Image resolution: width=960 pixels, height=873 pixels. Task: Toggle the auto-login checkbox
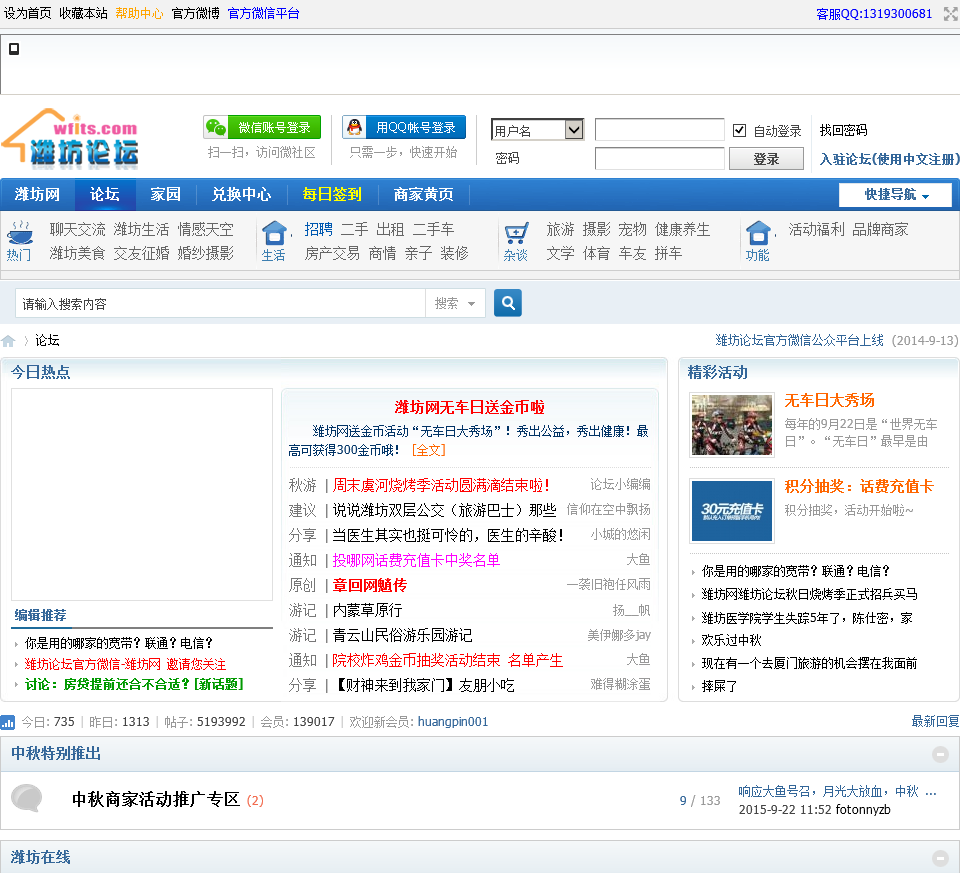(x=740, y=131)
